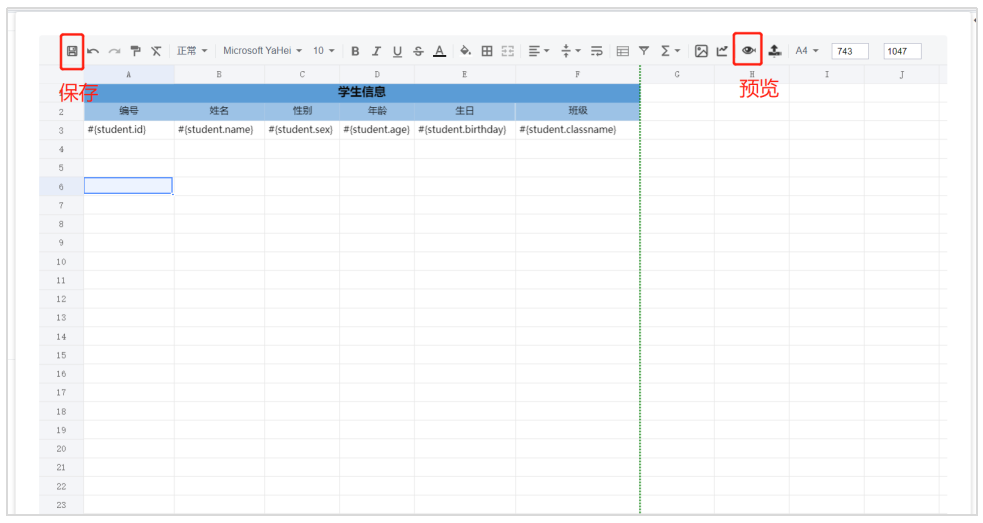Select row 10 header
The width and height of the screenshot is (983, 523).
tap(61, 262)
